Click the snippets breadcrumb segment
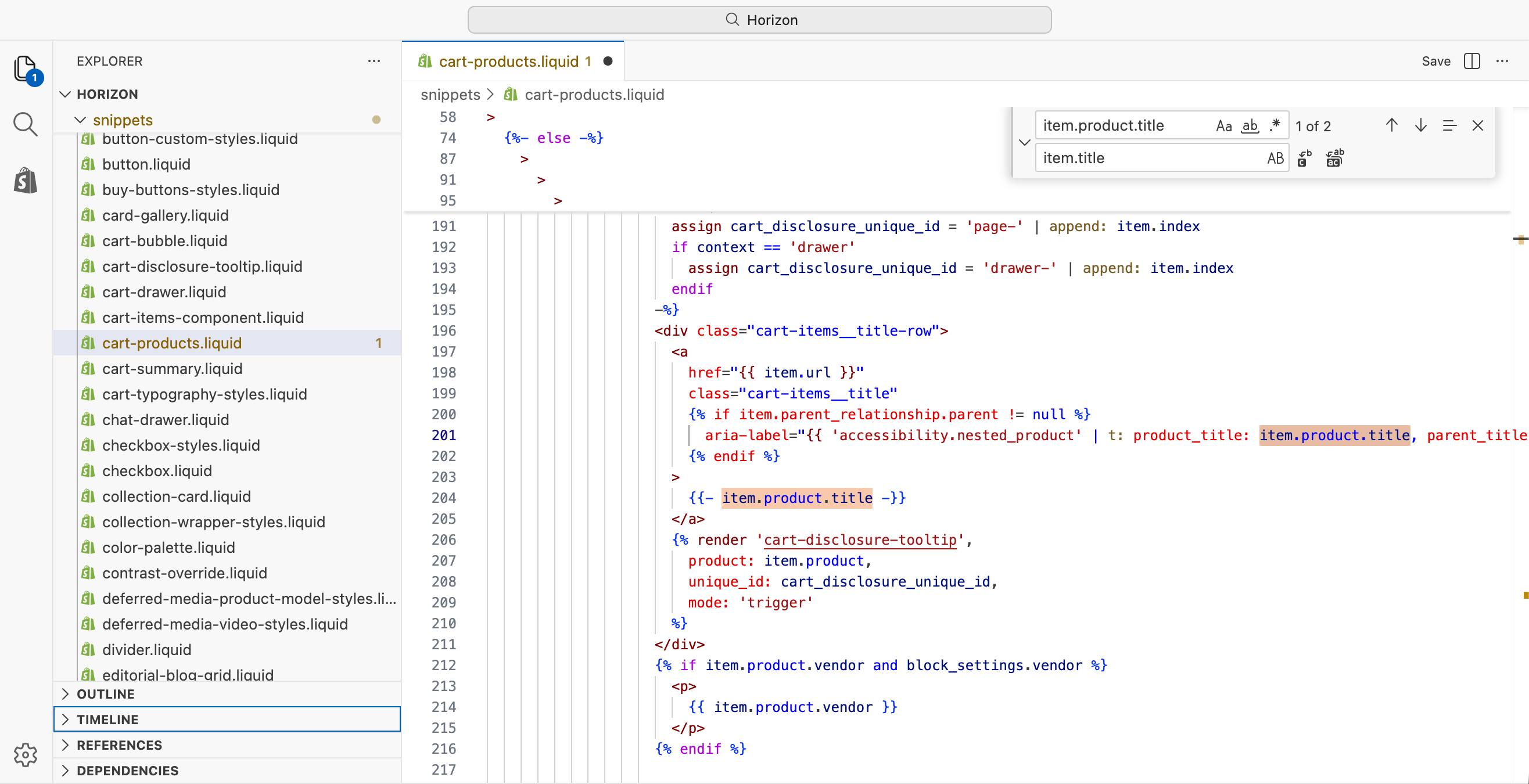This screenshot has height=784, width=1529. point(450,94)
